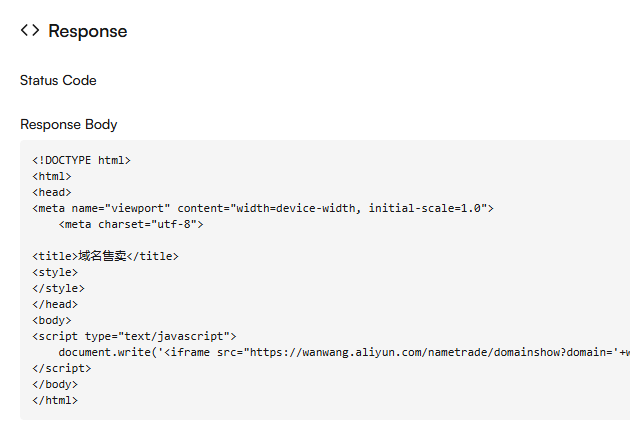This screenshot has height=434, width=630.
Task: Click the Response Body label
Action: 68,125
